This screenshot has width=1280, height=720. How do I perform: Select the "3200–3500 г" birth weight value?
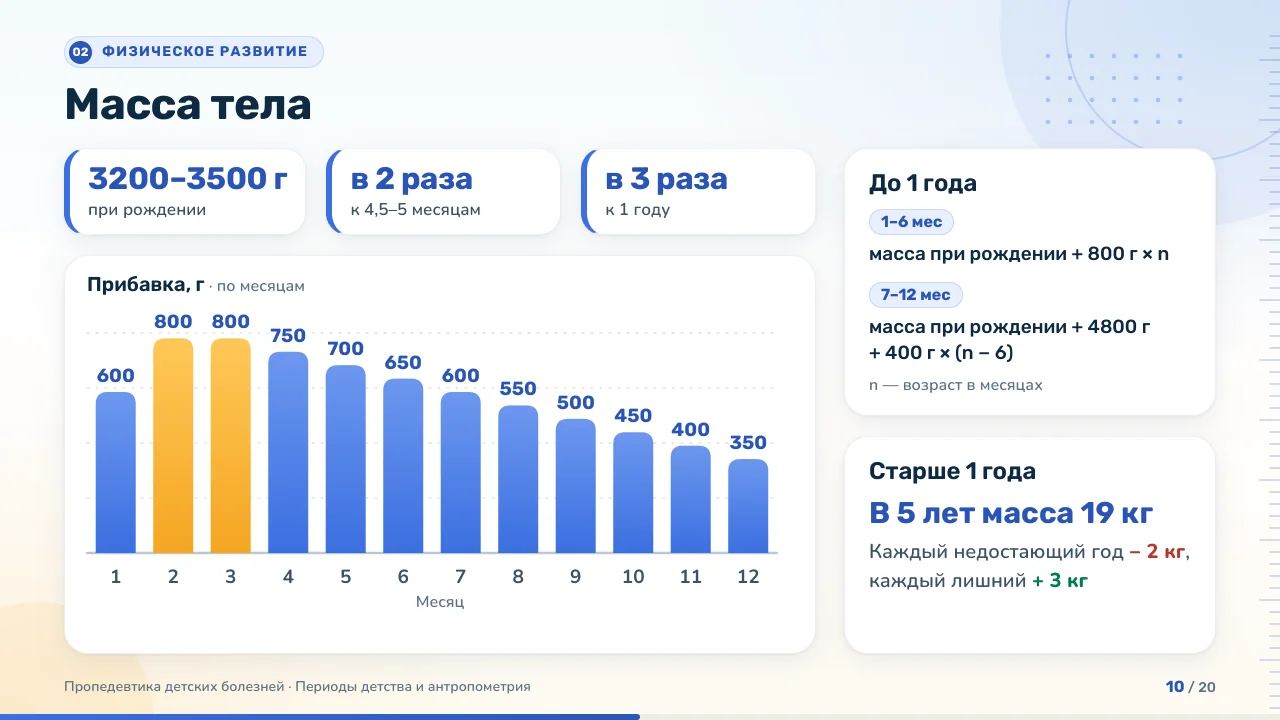188,179
